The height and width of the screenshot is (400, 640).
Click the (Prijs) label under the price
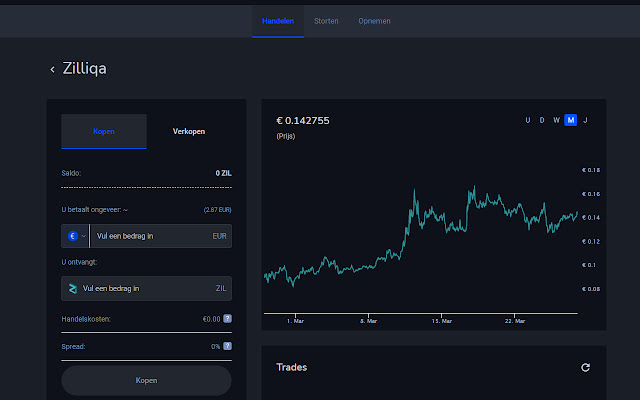[x=286, y=136]
